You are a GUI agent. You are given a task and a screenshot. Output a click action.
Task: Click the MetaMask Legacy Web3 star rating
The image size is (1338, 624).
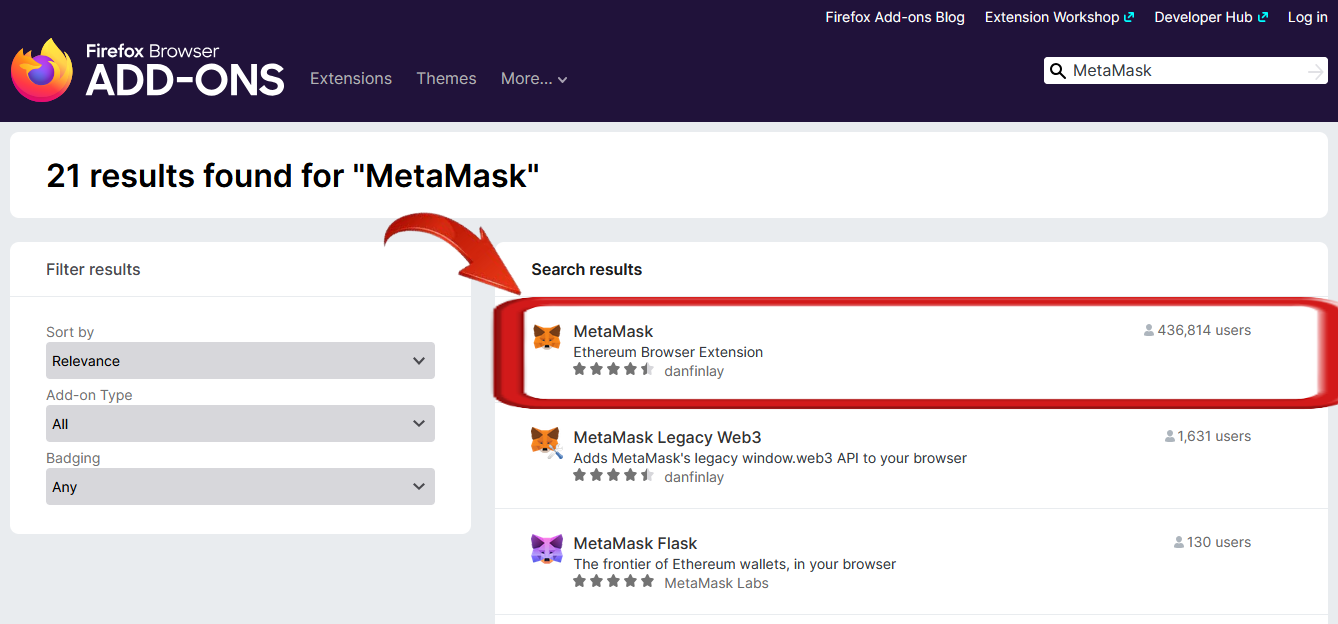tap(614, 476)
